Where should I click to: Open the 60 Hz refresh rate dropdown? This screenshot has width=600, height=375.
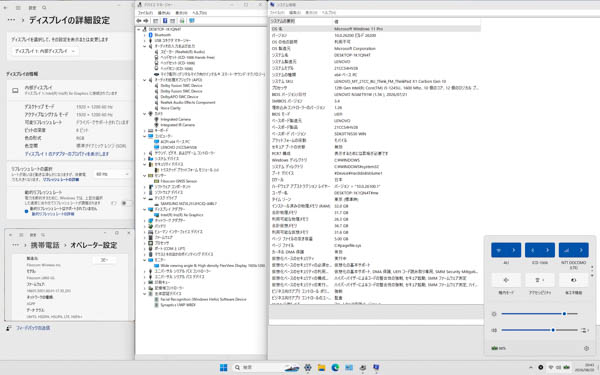point(112,174)
